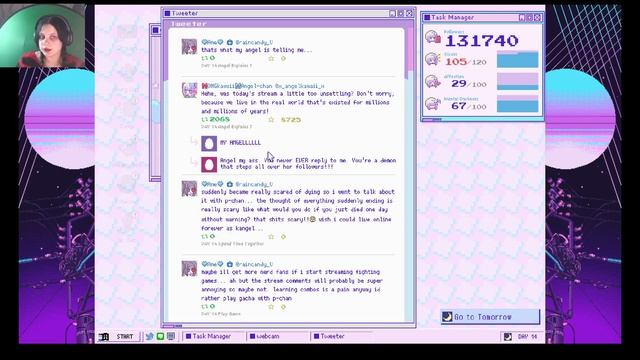Viewport: 640px width, 360px height.
Task: Click the Mental Darkness value 67/100
Action: pyautogui.click(x=469, y=106)
